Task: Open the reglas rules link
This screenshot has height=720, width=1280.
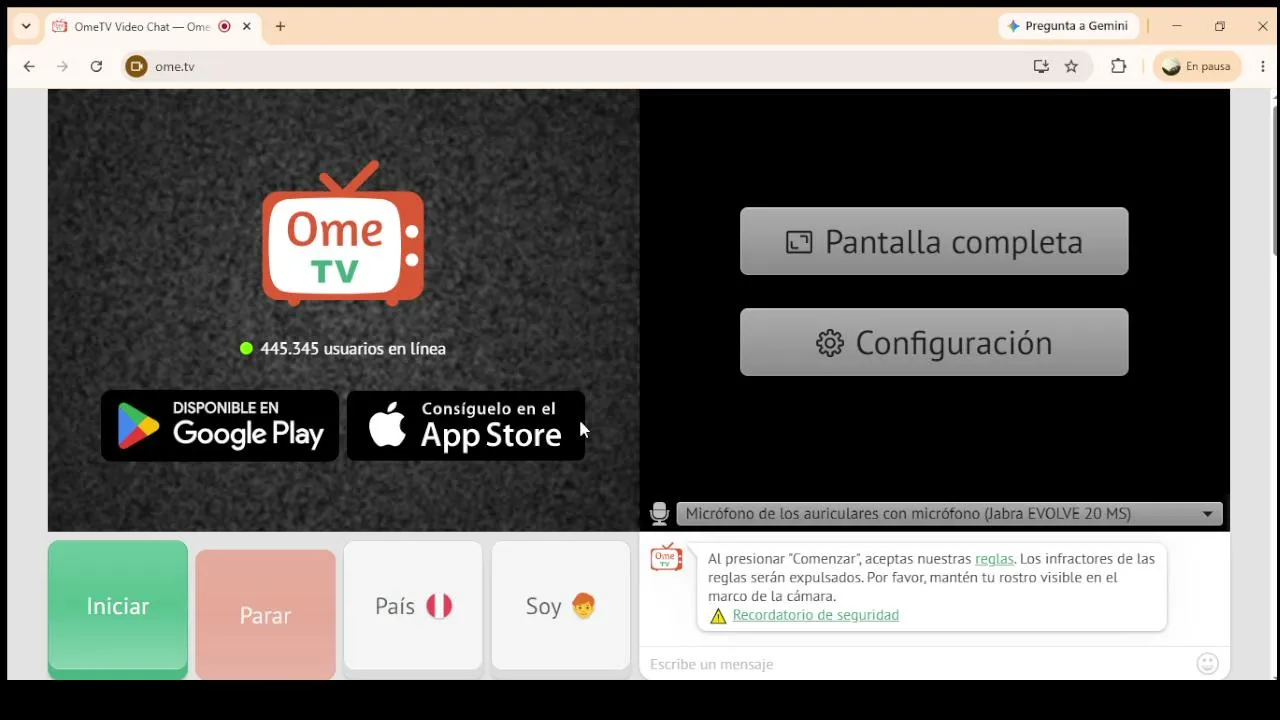Action: point(994,559)
